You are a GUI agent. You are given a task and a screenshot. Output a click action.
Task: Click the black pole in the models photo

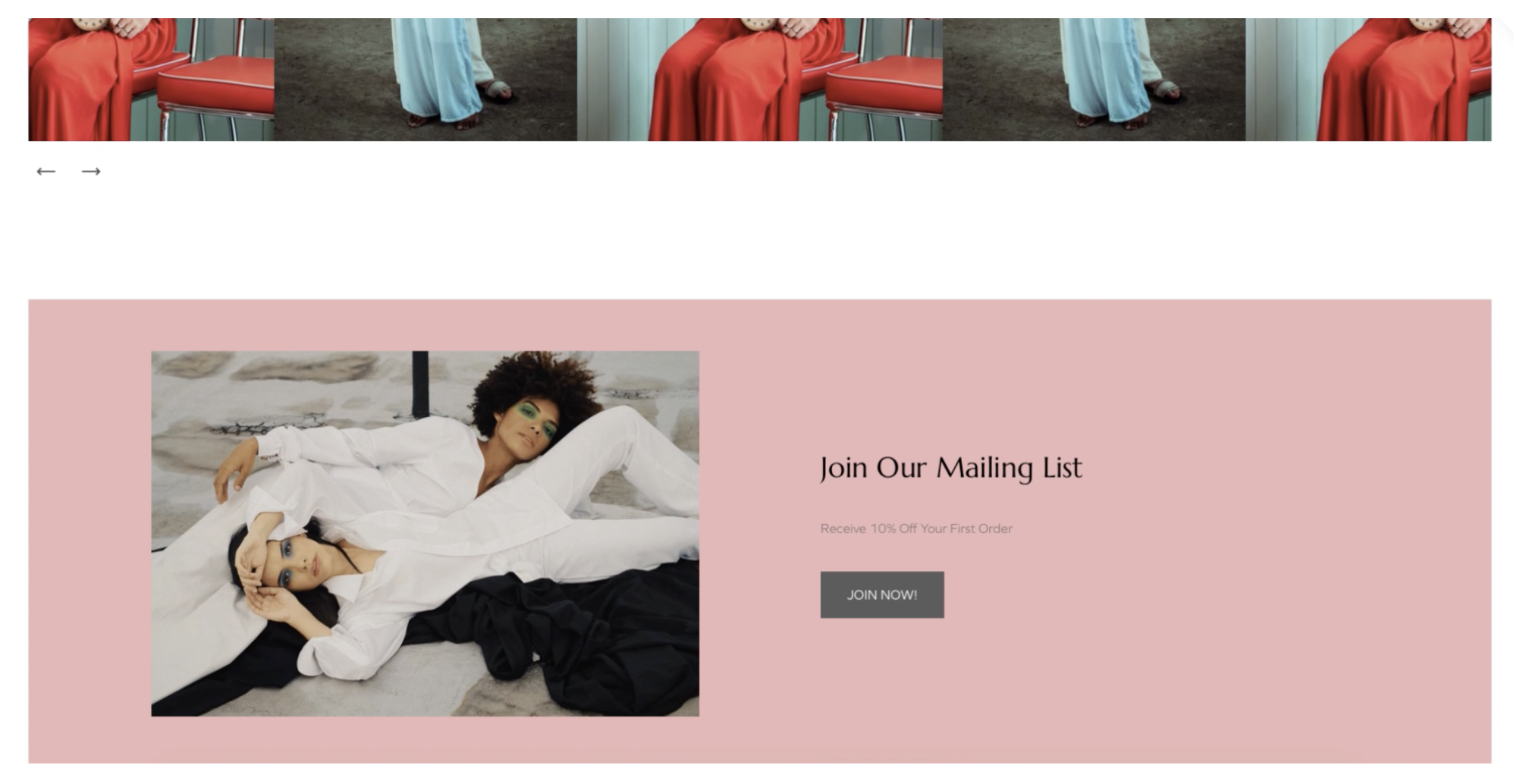click(419, 383)
